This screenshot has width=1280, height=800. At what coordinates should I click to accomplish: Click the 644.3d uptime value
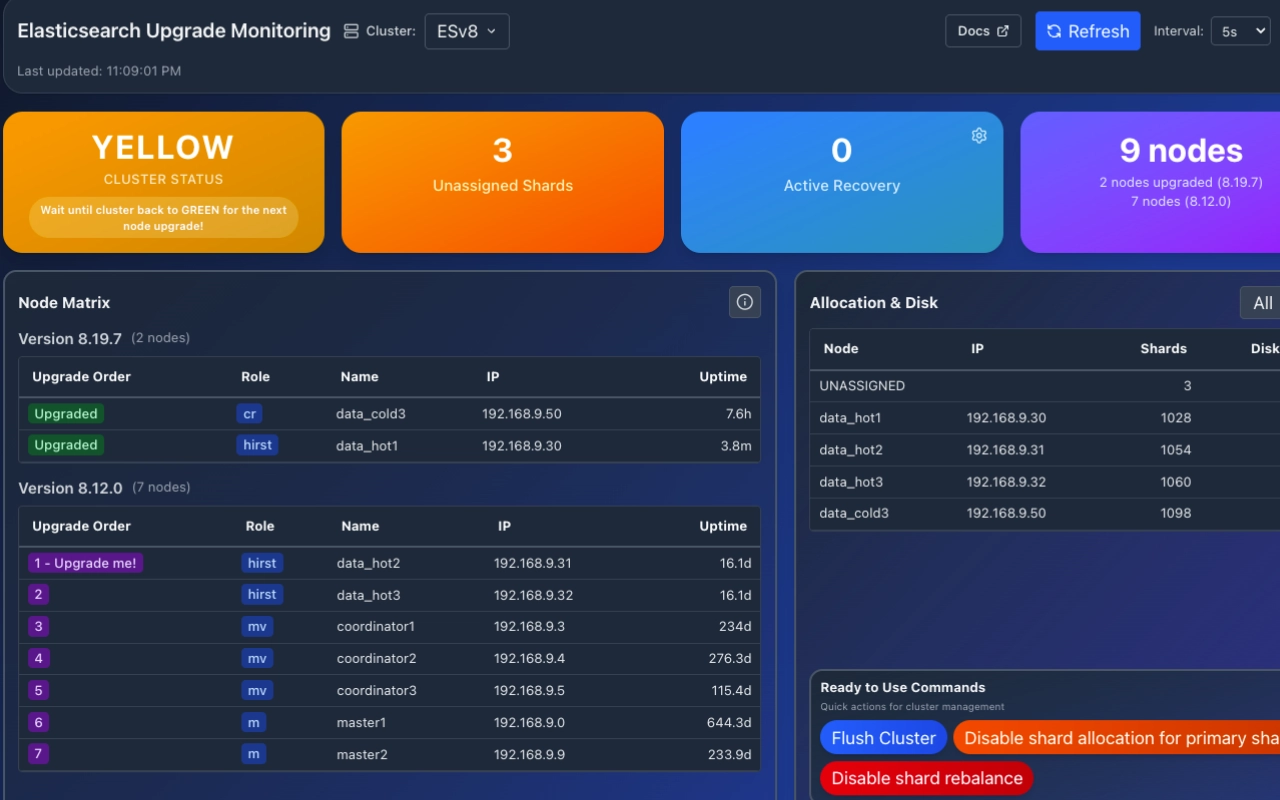click(729, 724)
